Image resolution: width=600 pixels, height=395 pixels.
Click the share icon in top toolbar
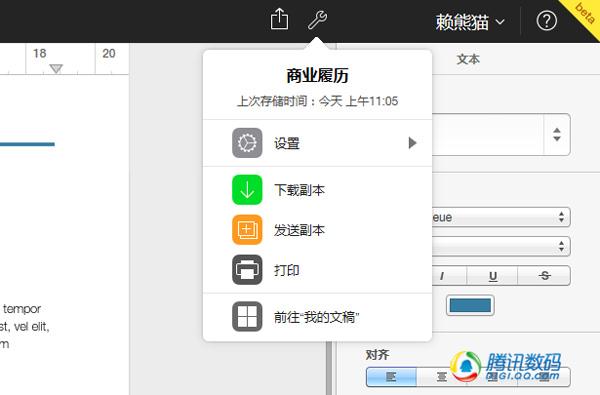tap(279, 19)
